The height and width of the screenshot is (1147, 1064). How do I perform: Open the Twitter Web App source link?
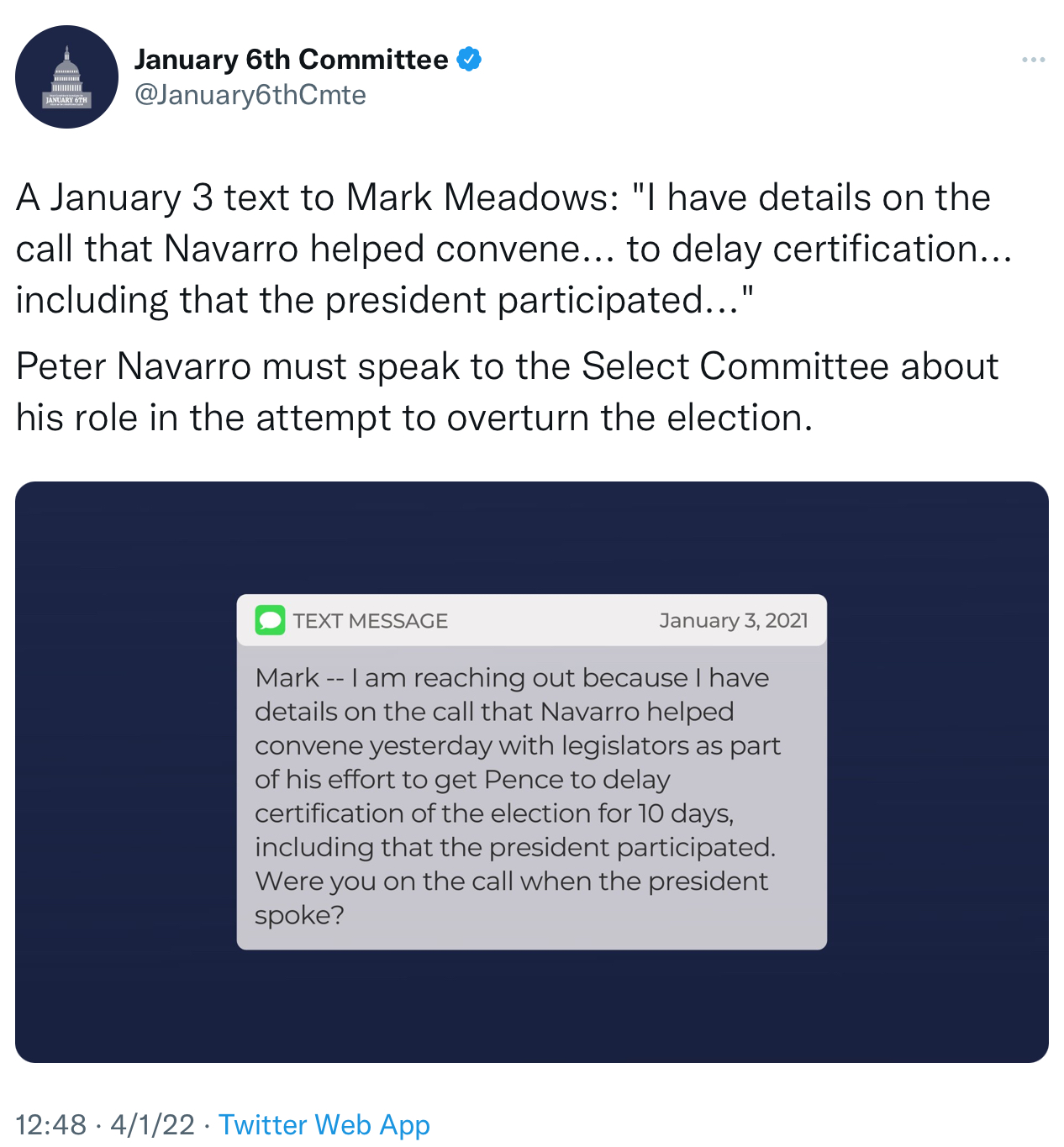pos(324,1124)
